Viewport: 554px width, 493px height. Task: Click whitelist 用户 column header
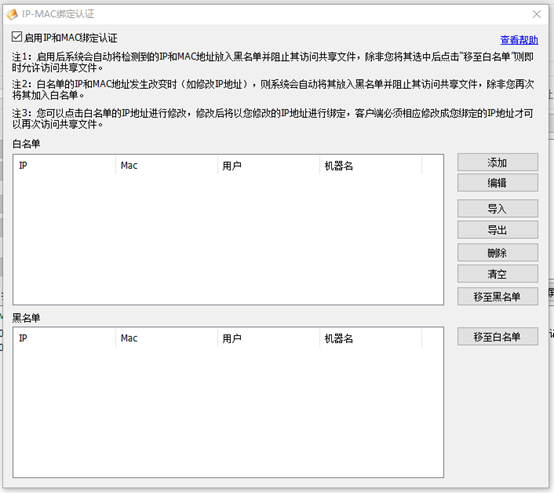(x=269, y=165)
